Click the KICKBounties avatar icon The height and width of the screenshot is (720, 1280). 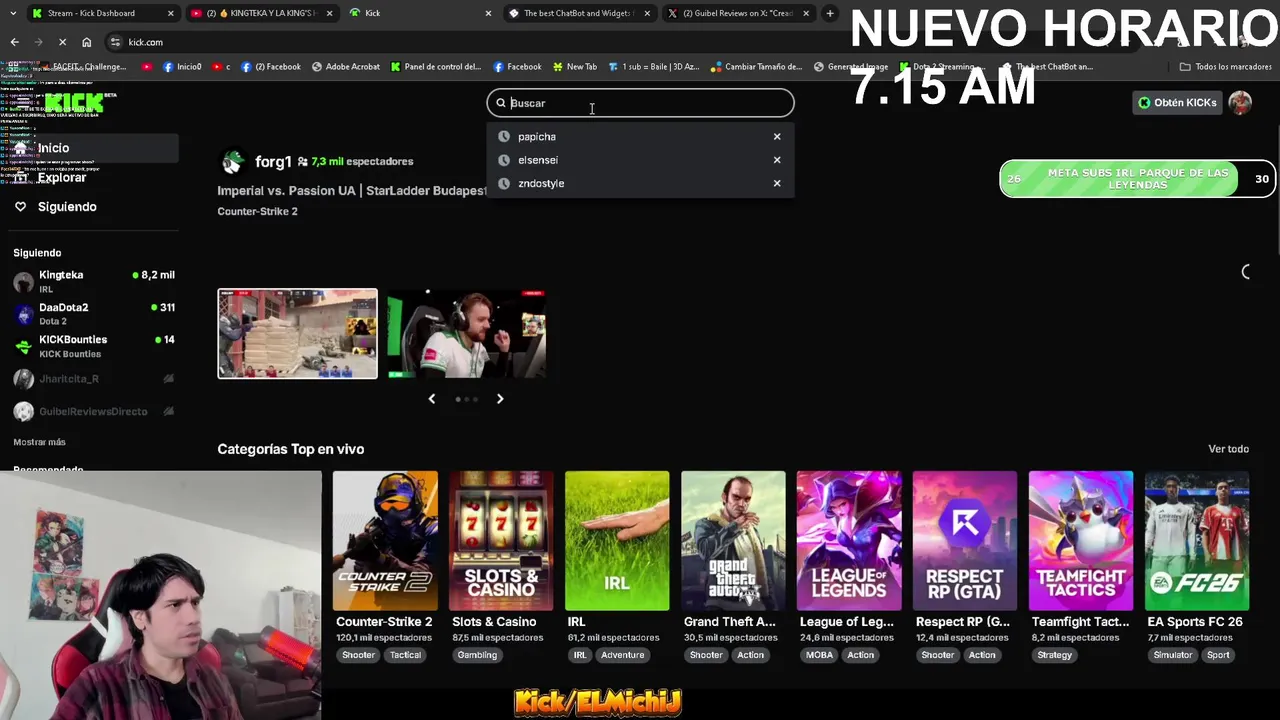tap(23, 346)
